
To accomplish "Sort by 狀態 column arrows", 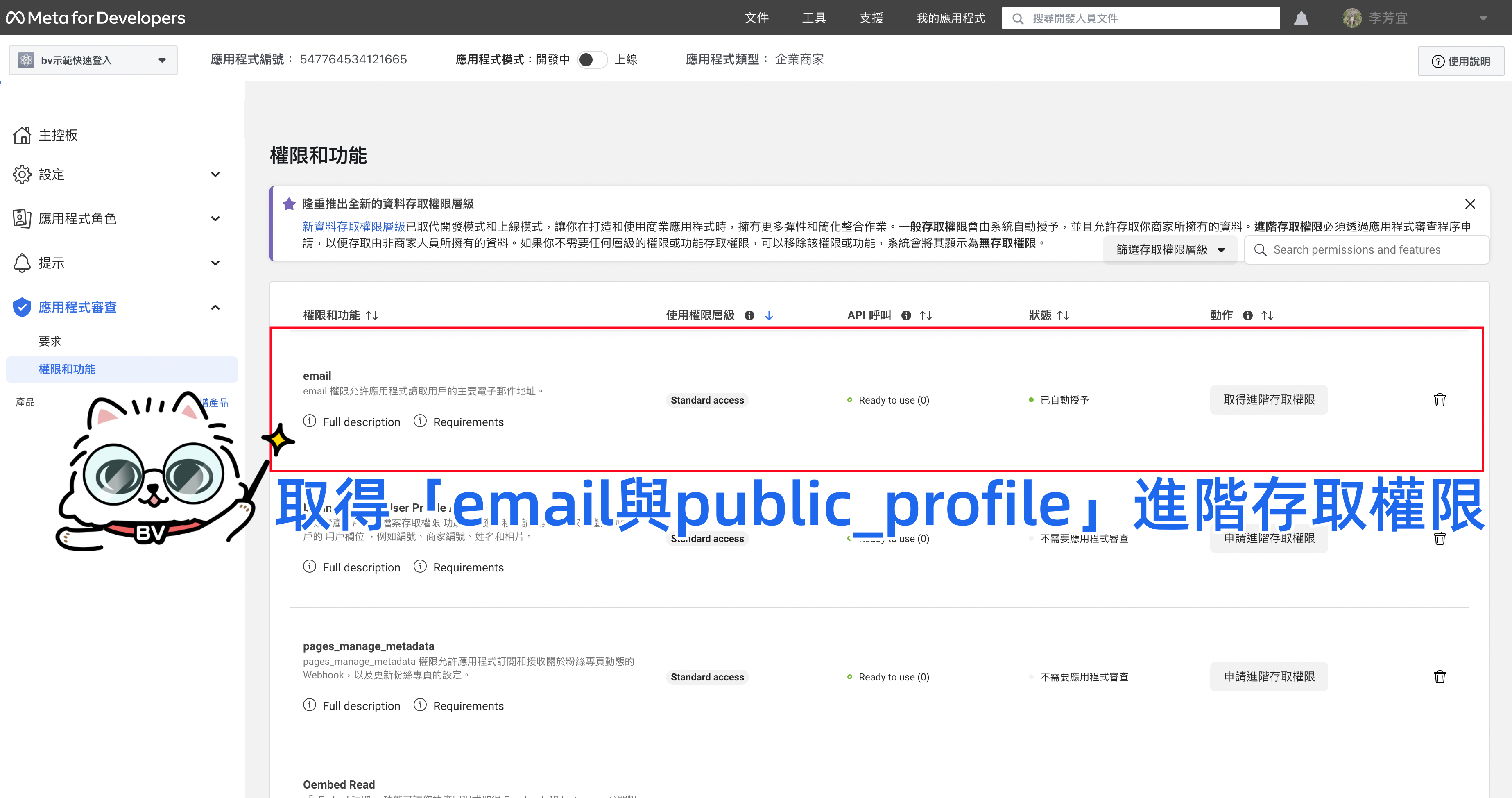I will point(1063,315).
